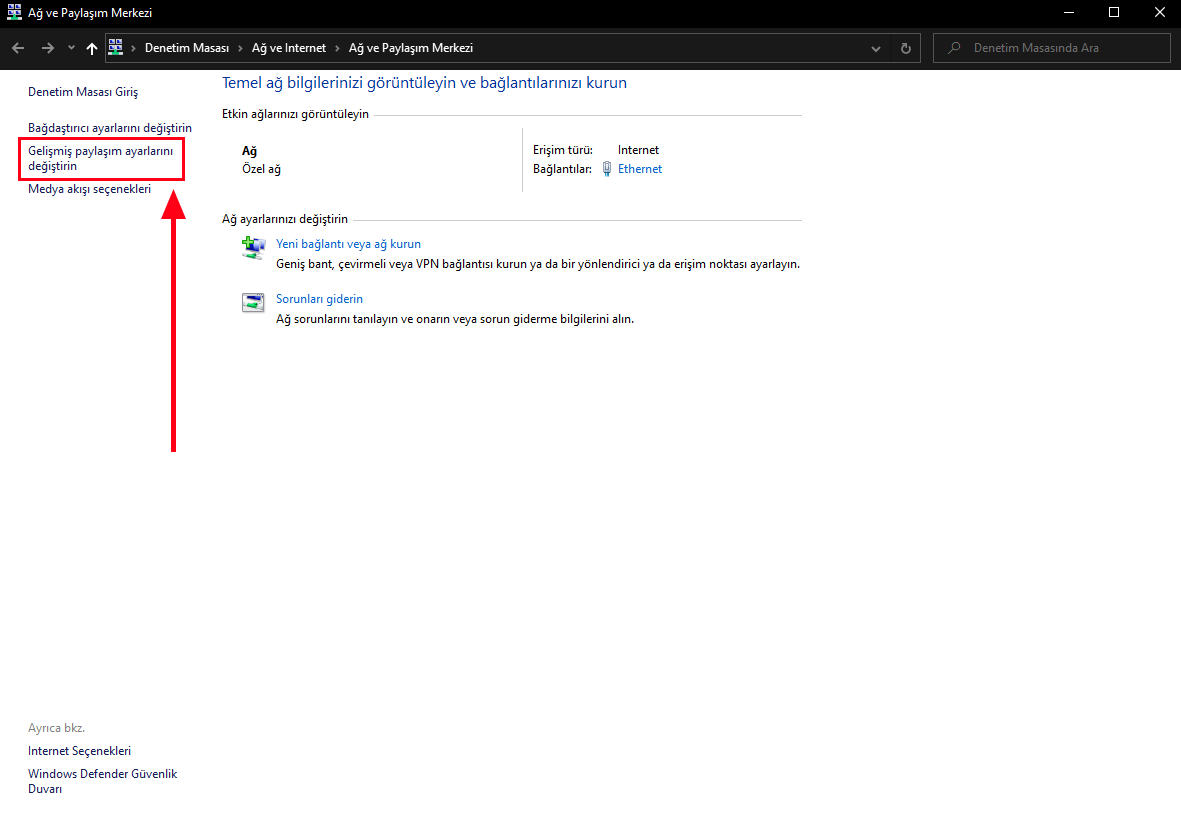Open Medya akışı seçenekleri
Viewport: 1181px width, 813px height.
pyautogui.click(x=89, y=188)
